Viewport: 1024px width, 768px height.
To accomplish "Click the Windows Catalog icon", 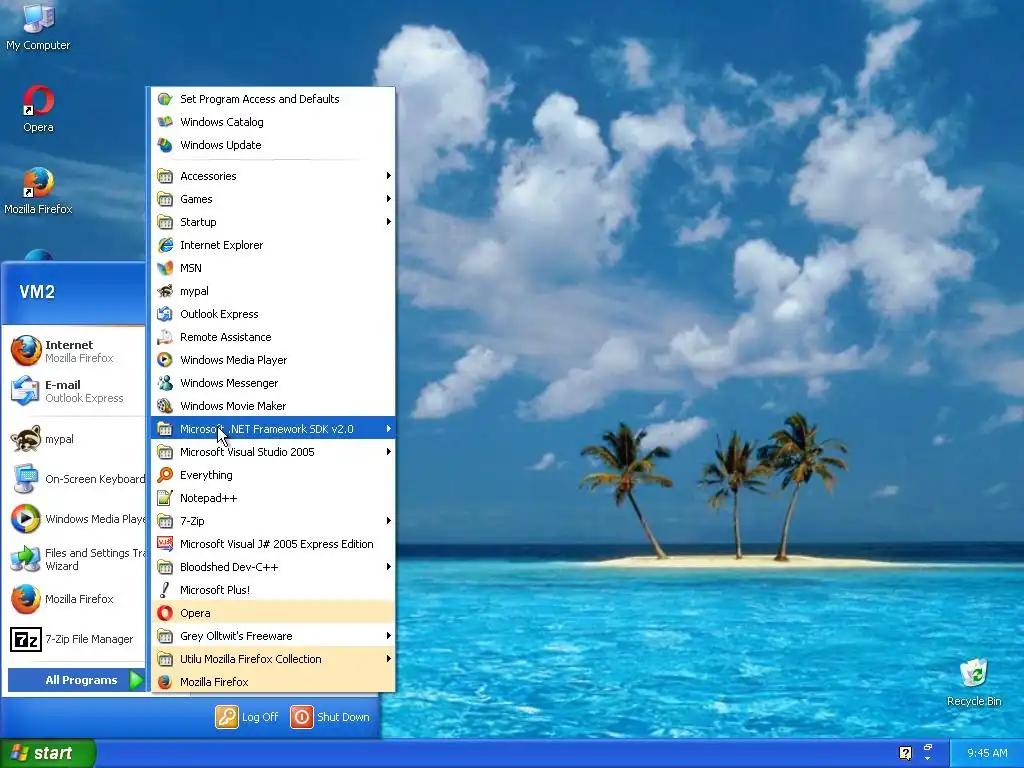I will coord(165,121).
